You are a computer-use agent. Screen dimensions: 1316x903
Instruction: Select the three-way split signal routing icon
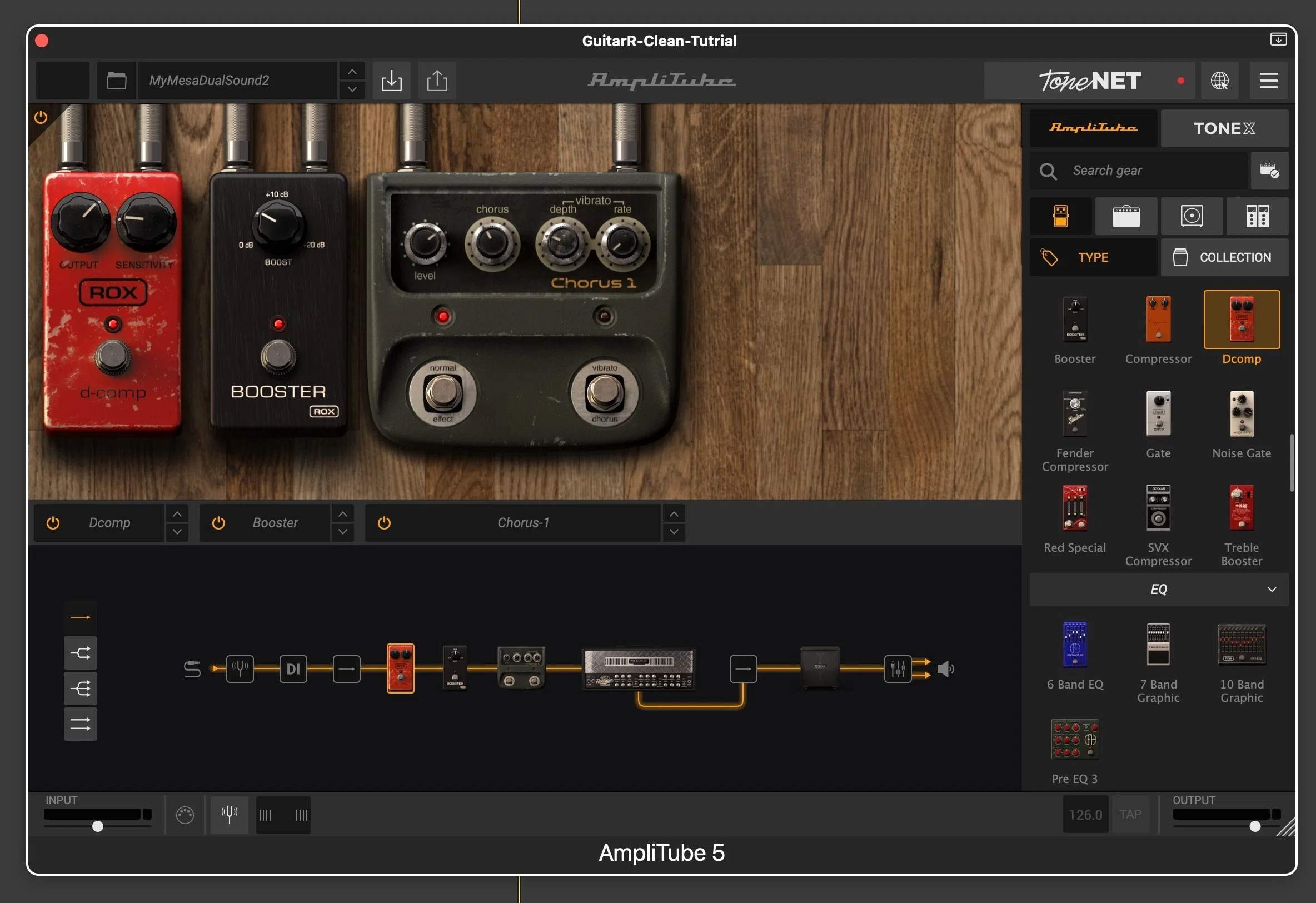click(81, 689)
